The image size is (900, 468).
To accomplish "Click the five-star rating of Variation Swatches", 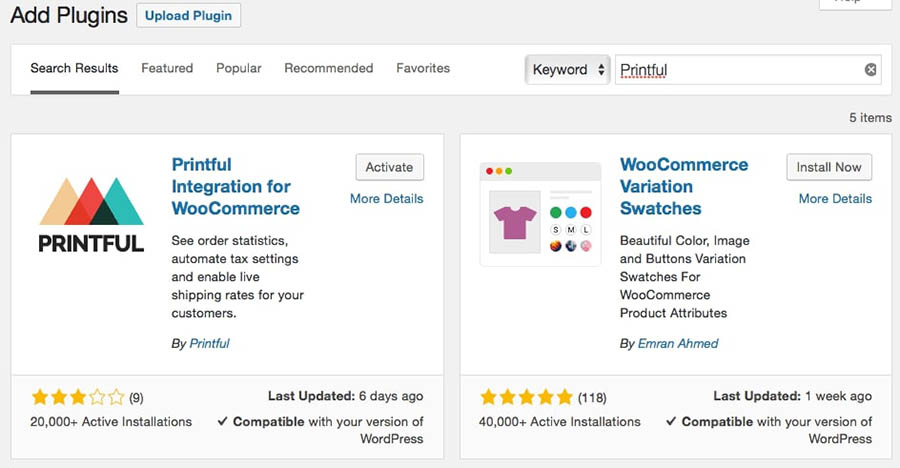I will (527, 397).
